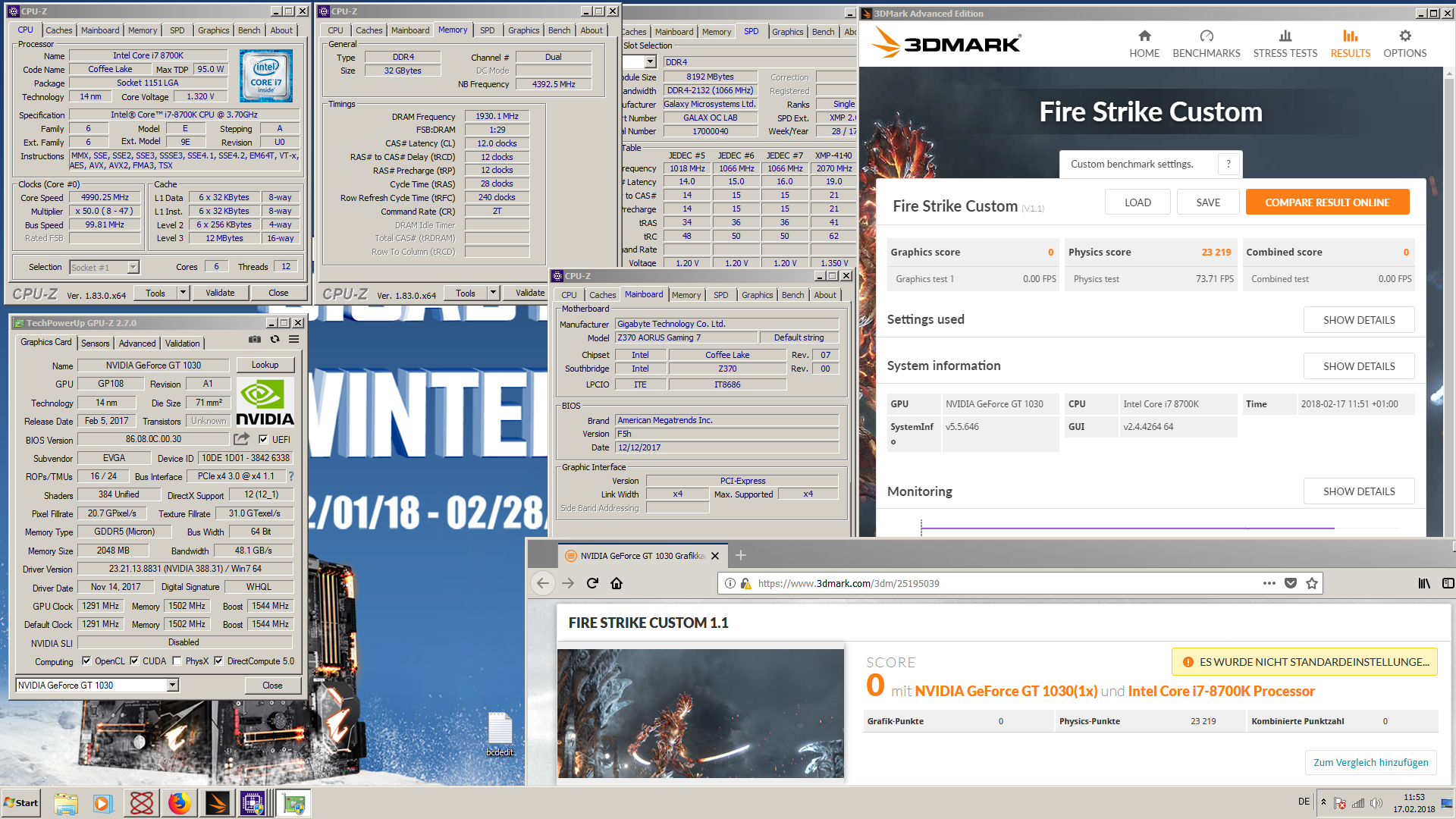Close the NVIDIA GeForce GT 1030 browser tab
Screen dimensions: 1456x819
point(715,556)
